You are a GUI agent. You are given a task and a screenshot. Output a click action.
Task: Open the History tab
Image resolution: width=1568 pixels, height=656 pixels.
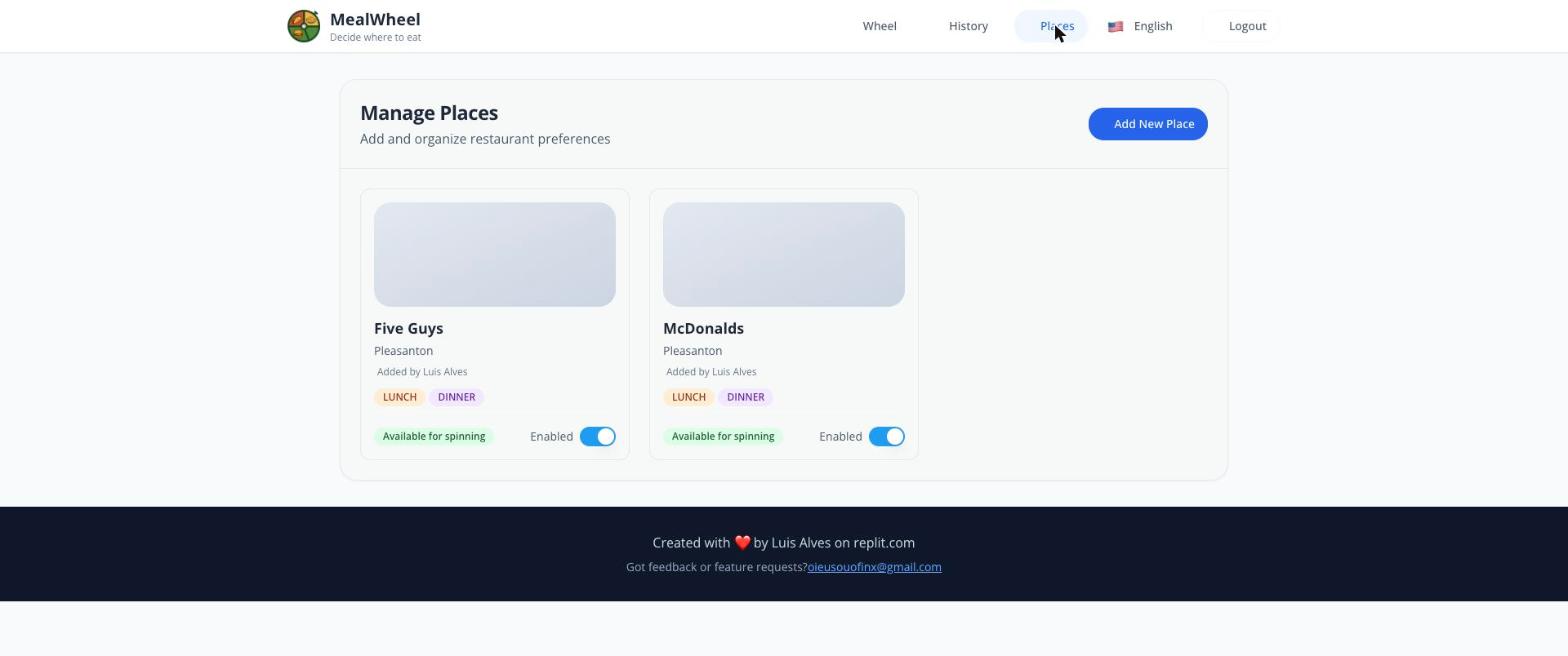pos(968,26)
